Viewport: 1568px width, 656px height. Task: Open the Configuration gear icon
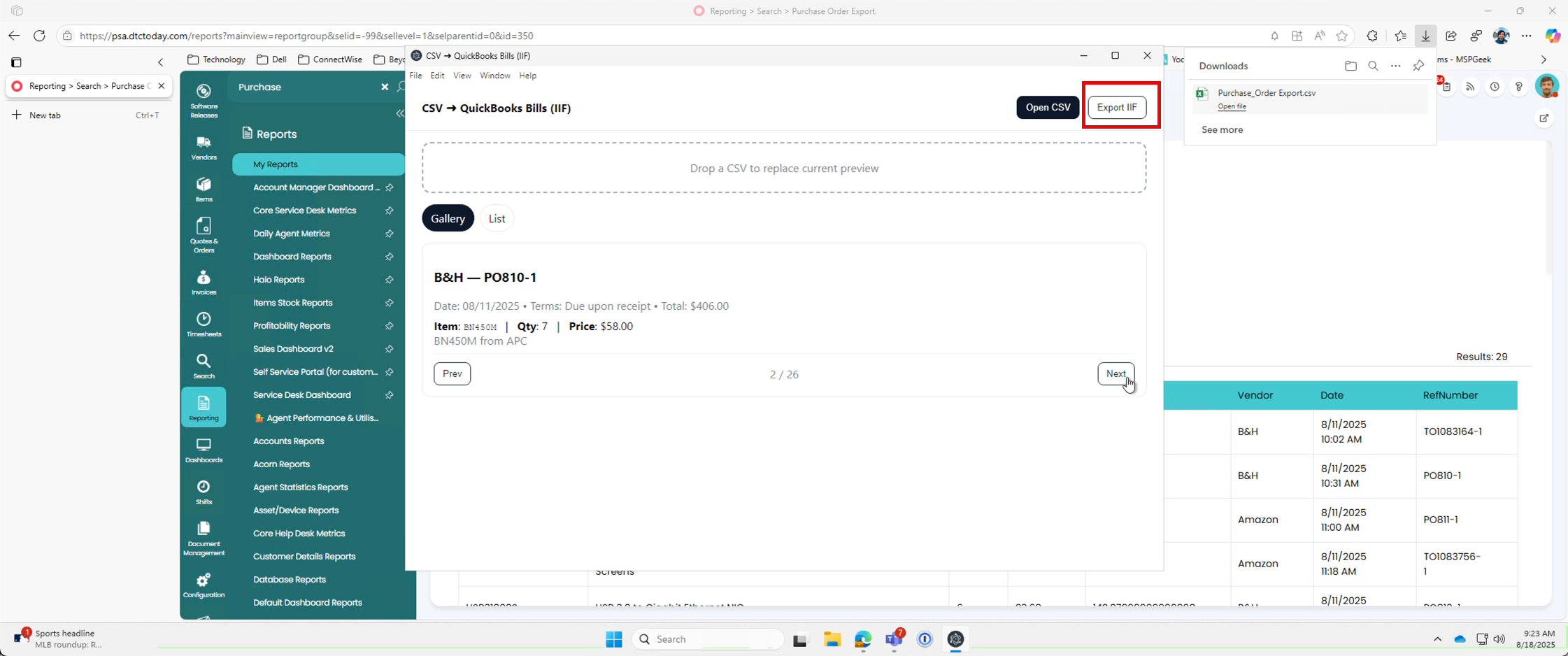(204, 585)
